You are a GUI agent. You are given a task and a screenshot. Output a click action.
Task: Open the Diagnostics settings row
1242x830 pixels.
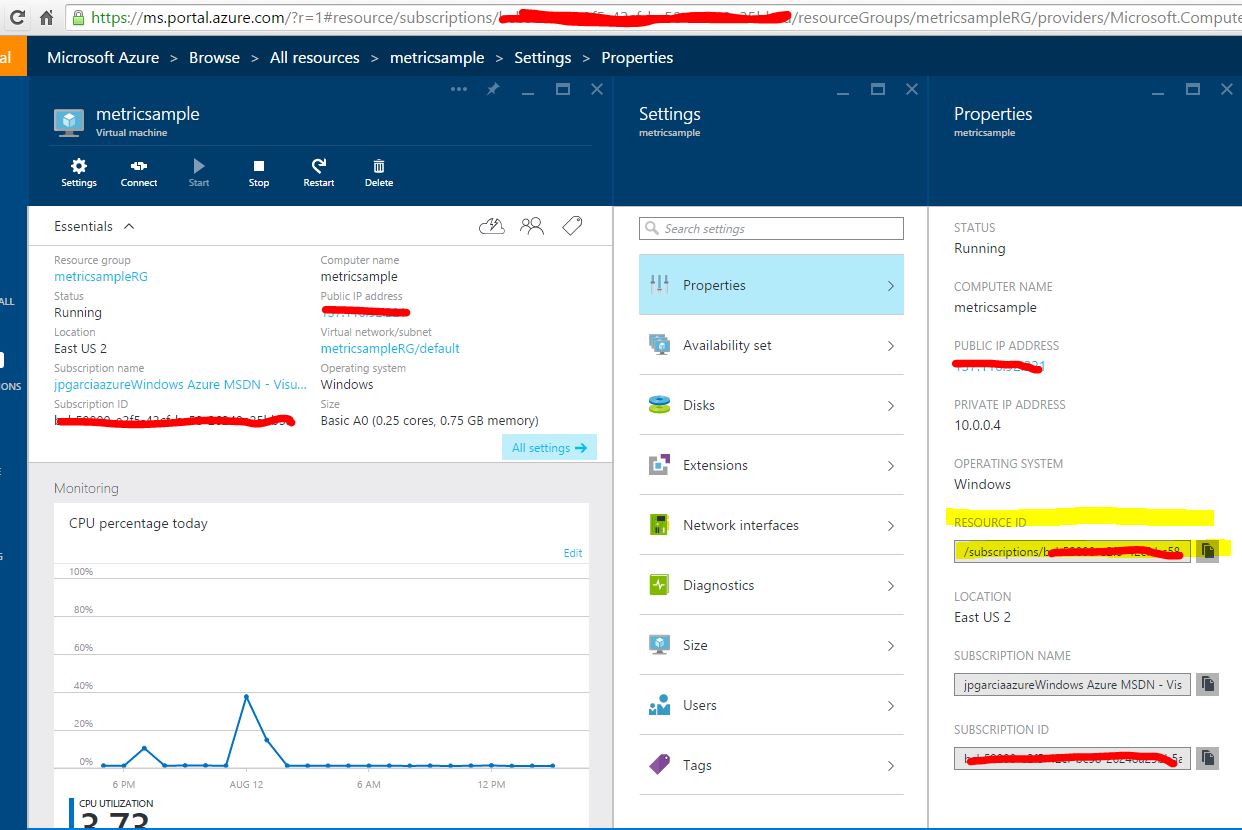[x=771, y=585]
